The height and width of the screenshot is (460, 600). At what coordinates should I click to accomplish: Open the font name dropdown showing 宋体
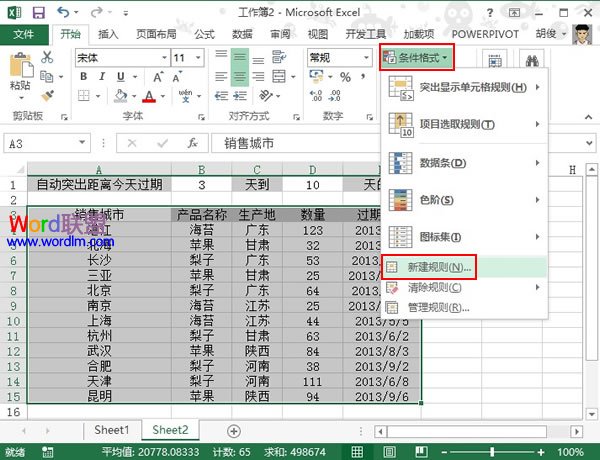(119, 58)
